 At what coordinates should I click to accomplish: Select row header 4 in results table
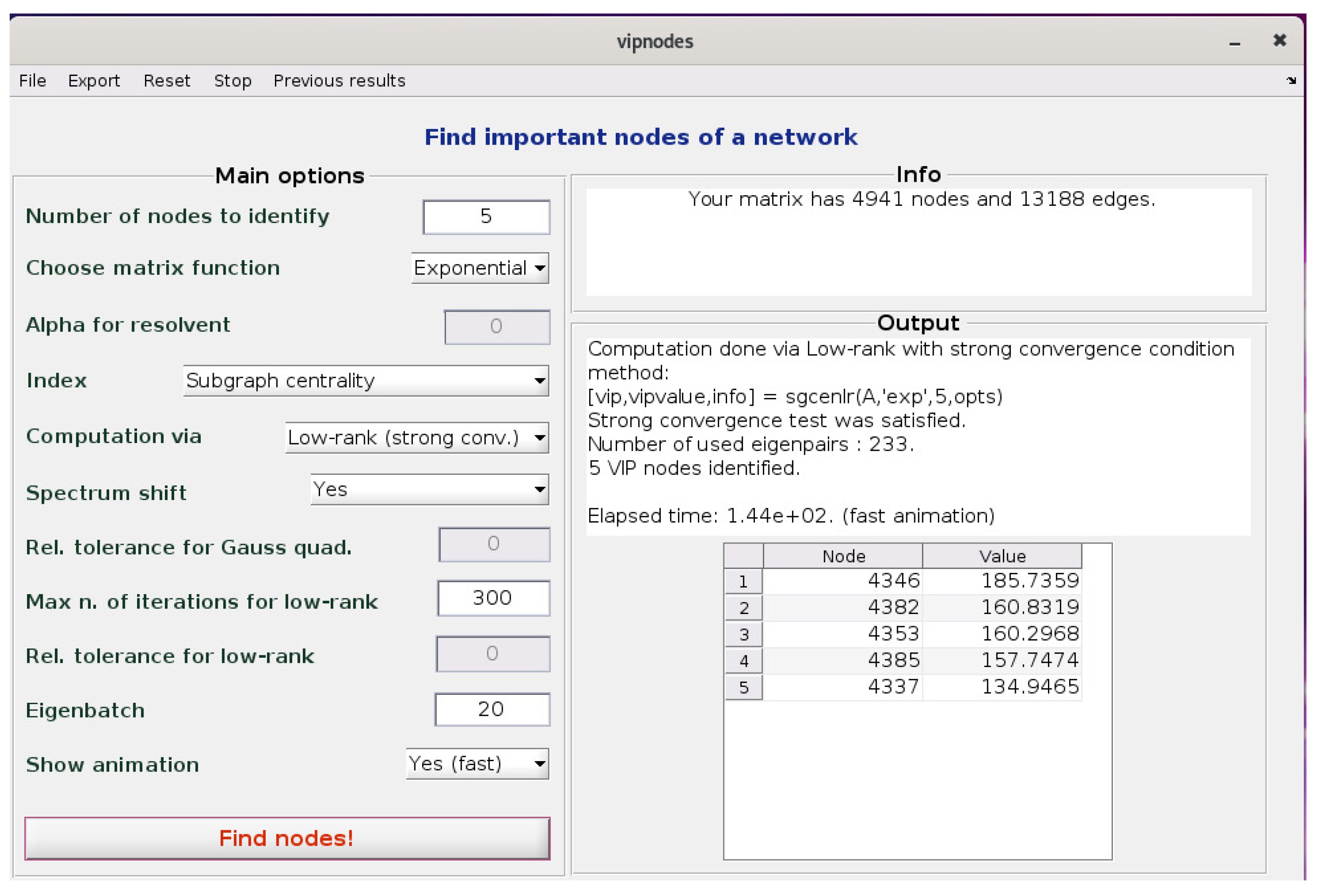click(x=744, y=661)
